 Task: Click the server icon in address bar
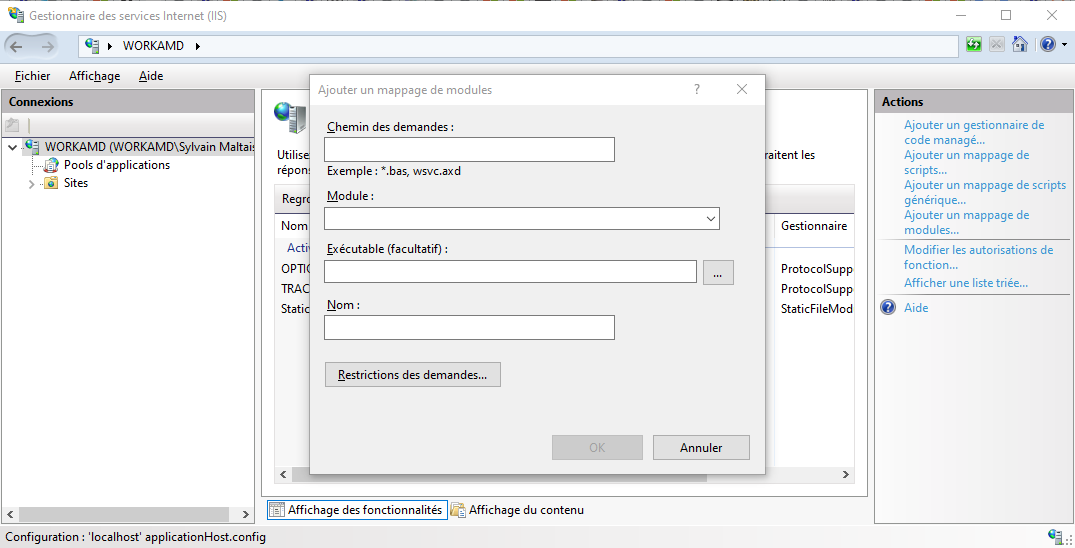92,46
